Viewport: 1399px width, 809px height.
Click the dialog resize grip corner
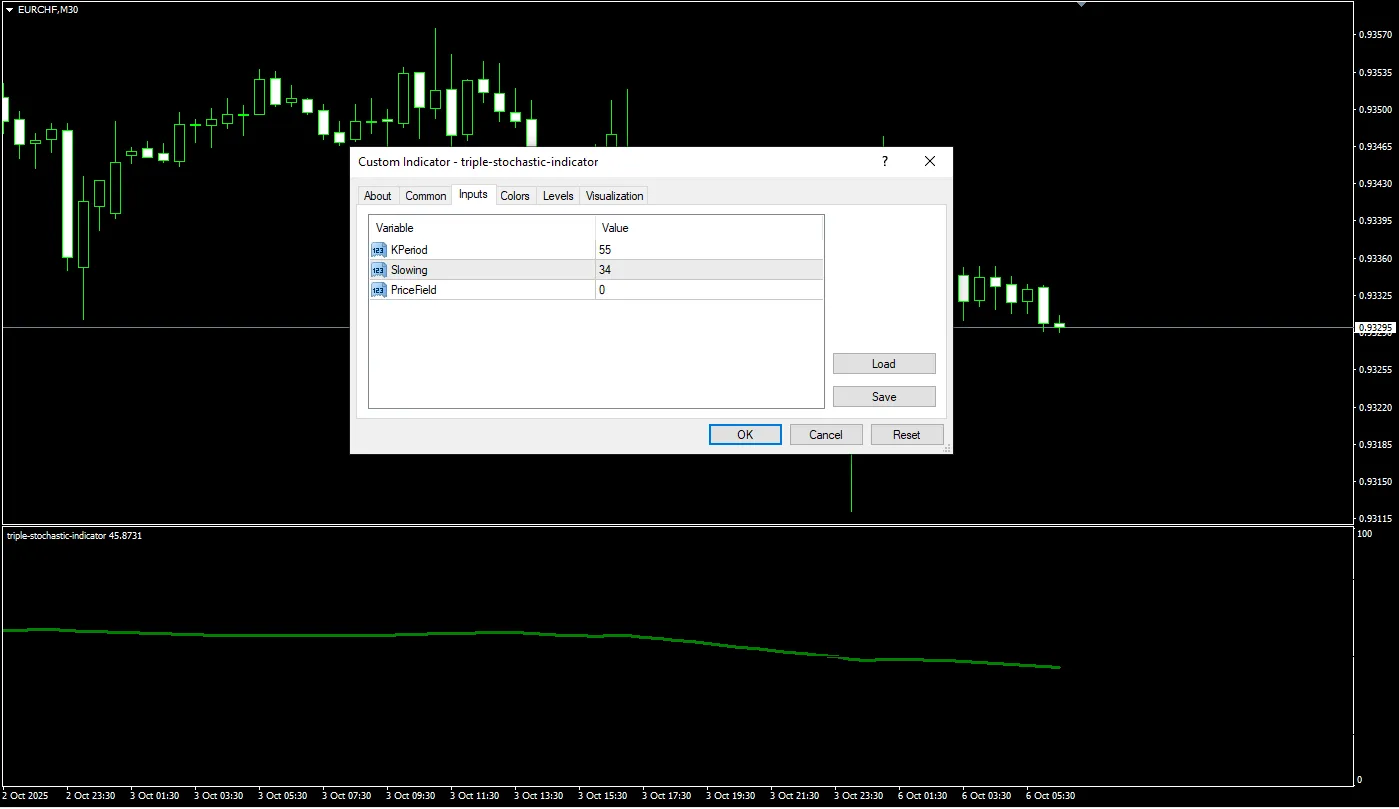click(946, 448)
